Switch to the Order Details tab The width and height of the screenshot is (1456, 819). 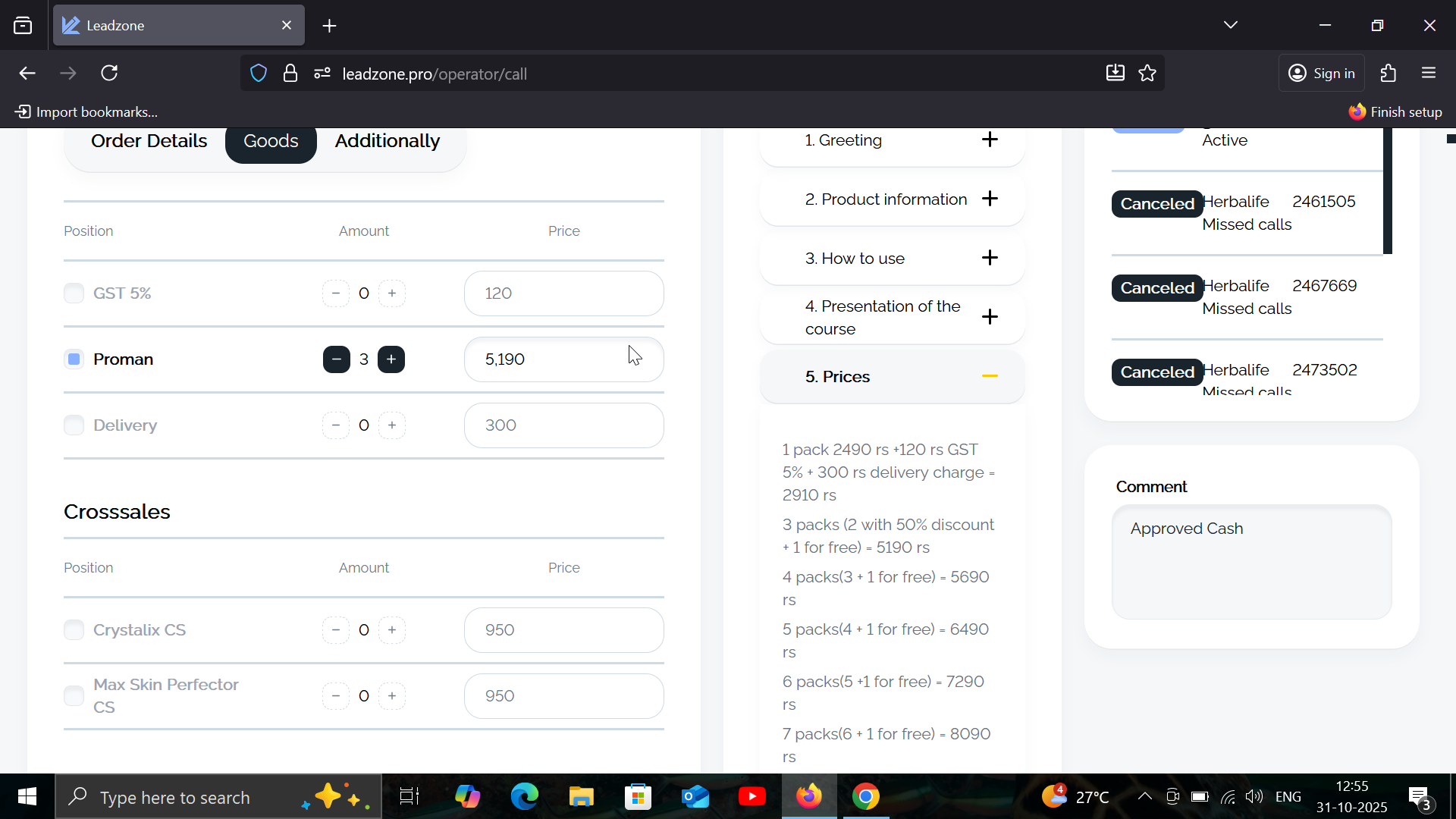tap(149, 141)
